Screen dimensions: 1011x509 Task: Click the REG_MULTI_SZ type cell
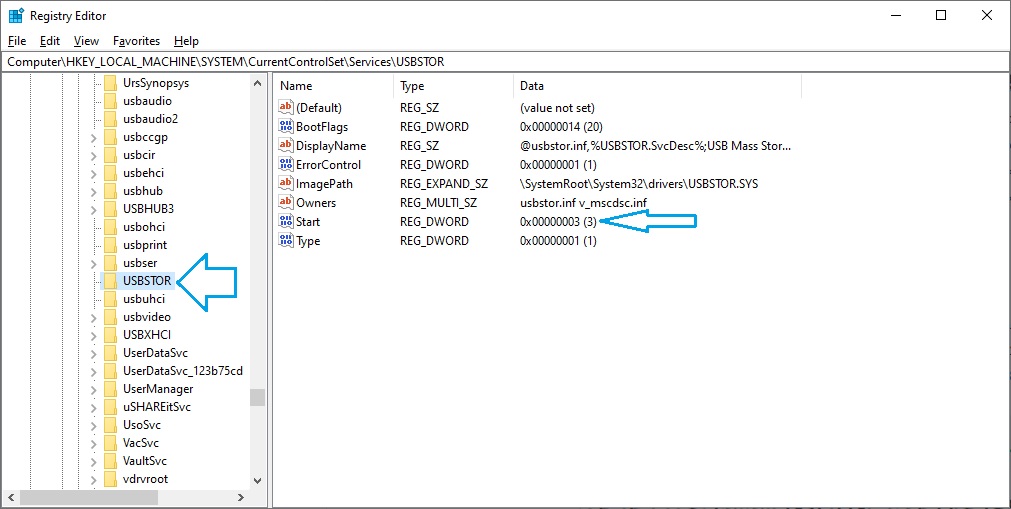click(x=438, y=203)
